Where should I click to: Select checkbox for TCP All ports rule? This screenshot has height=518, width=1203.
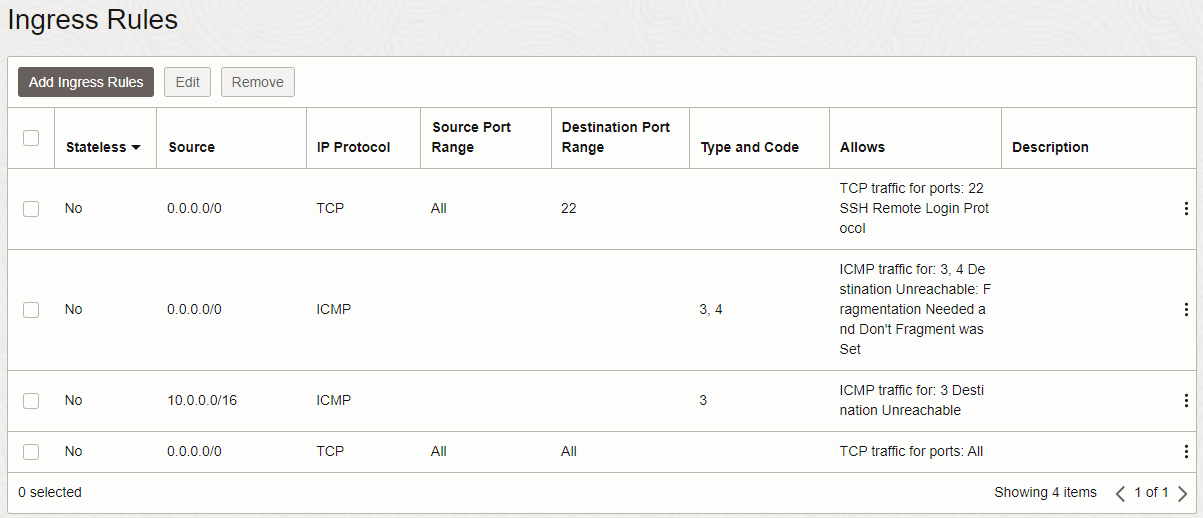(31, 452)
